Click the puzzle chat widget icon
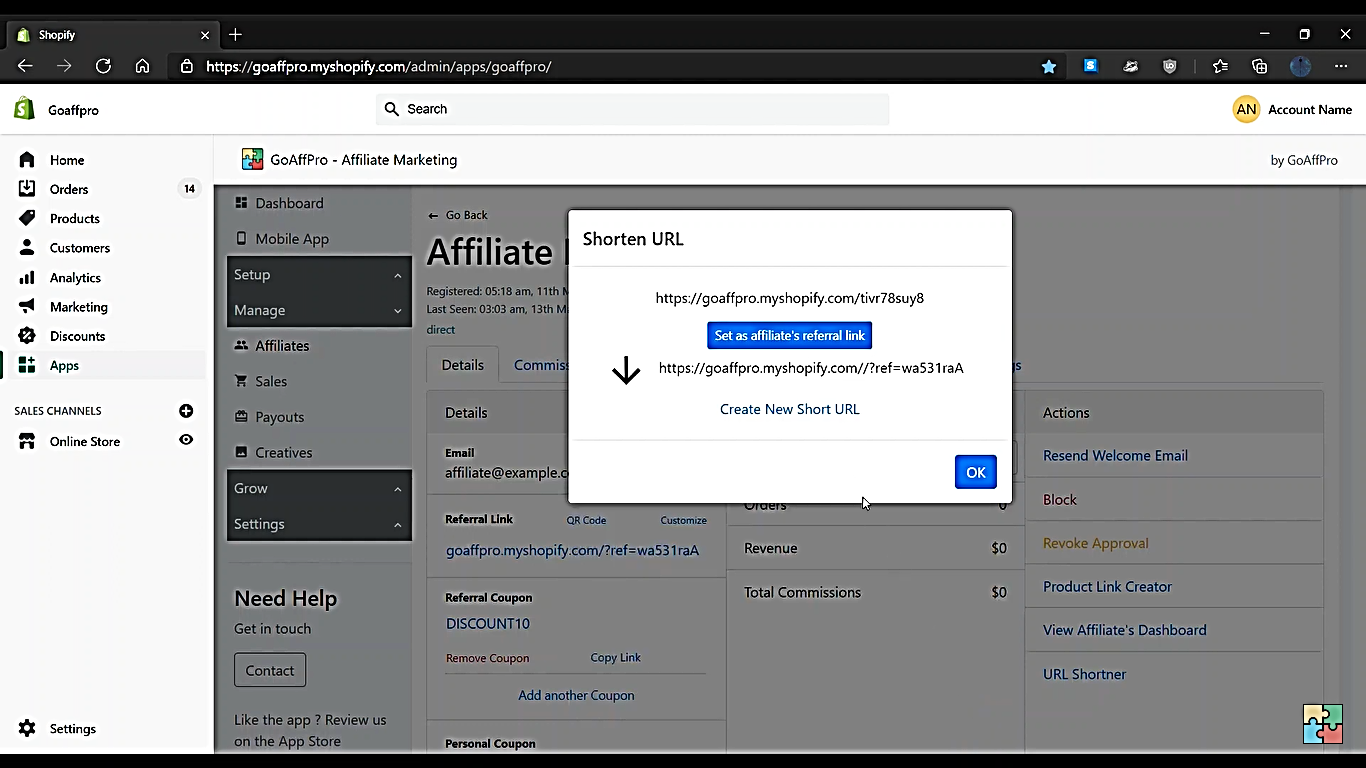 [1323, 724]
